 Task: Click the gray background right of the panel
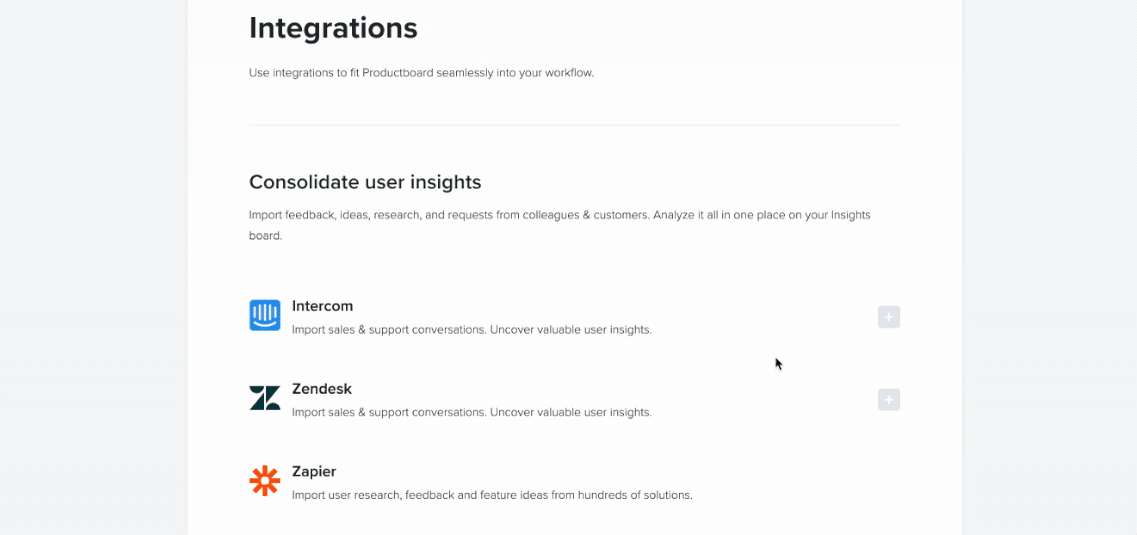point(1049,268)
